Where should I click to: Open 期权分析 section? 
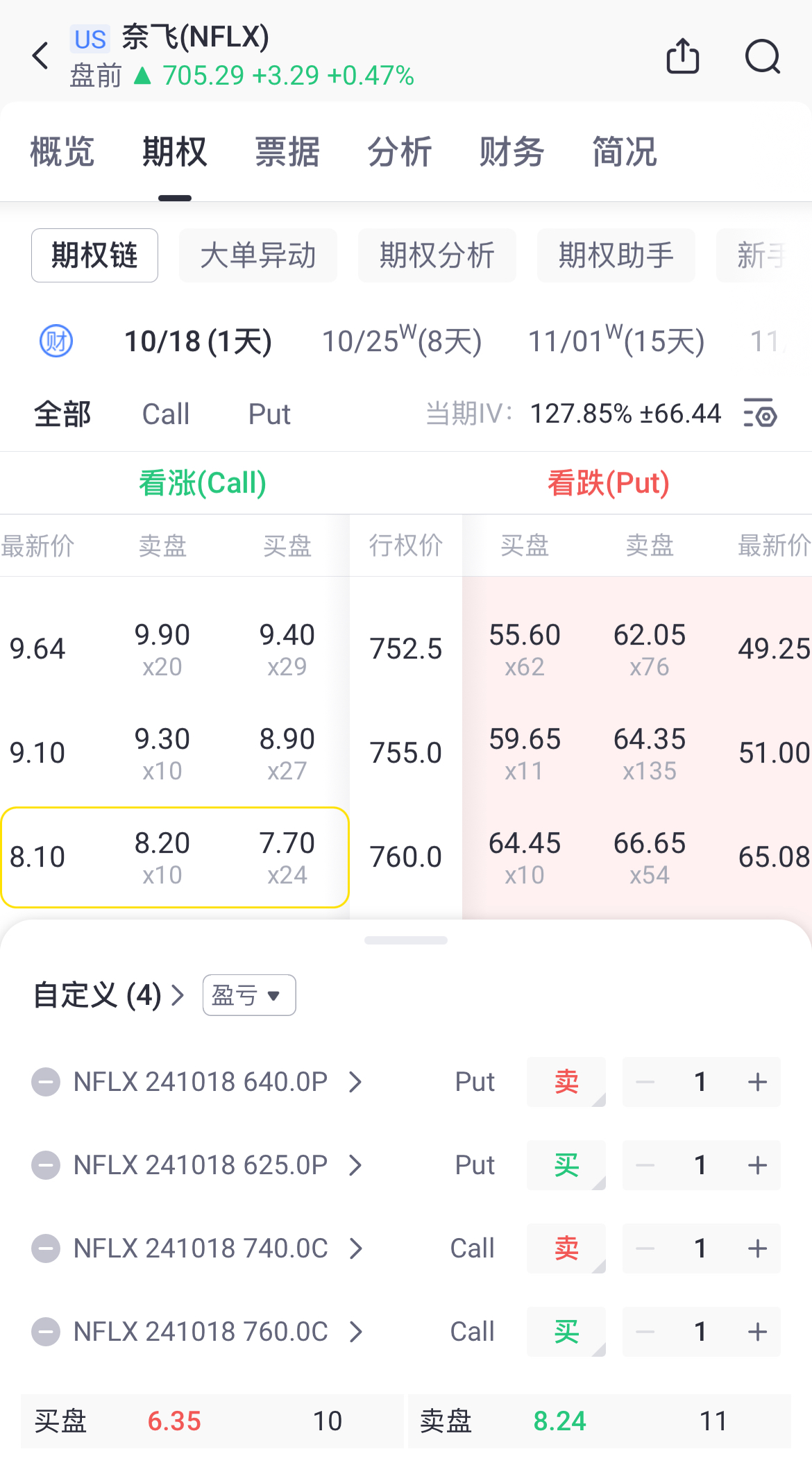(437, 255)
